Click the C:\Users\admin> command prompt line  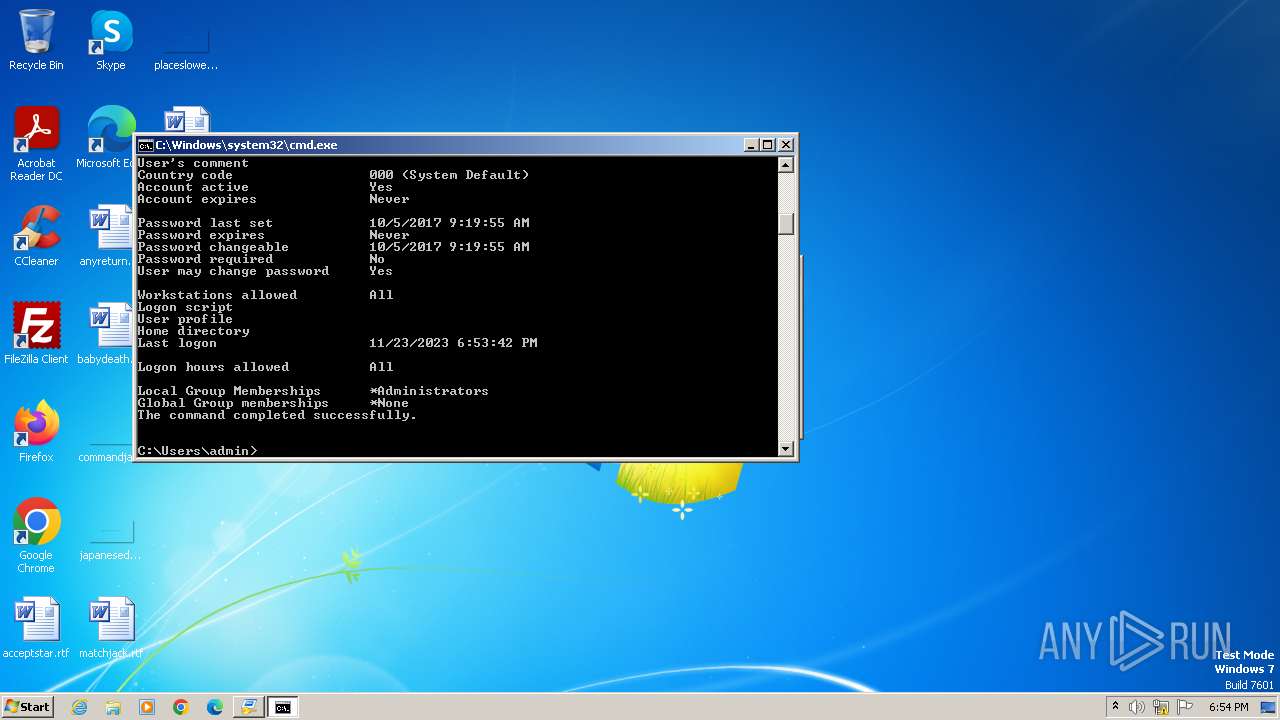click(197, 451)
